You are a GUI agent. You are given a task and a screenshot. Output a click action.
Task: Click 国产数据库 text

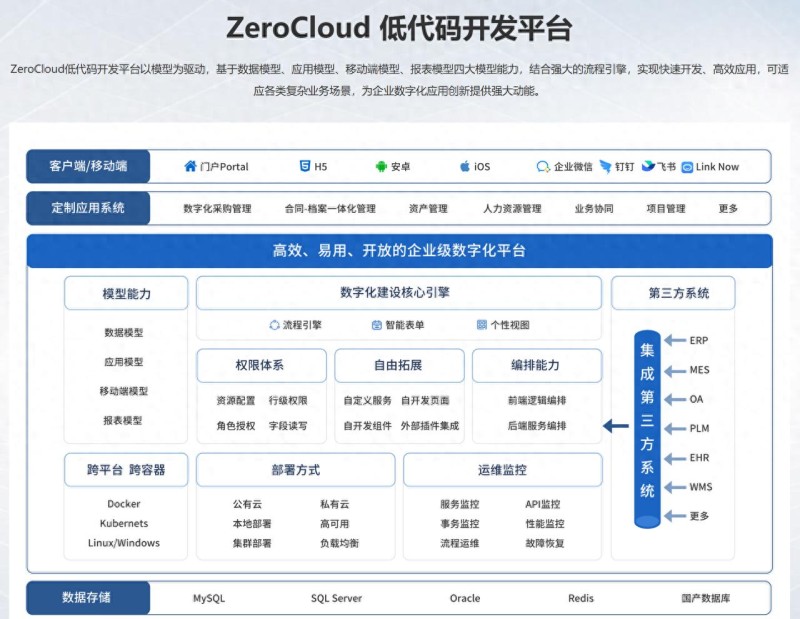click(706, 598)
